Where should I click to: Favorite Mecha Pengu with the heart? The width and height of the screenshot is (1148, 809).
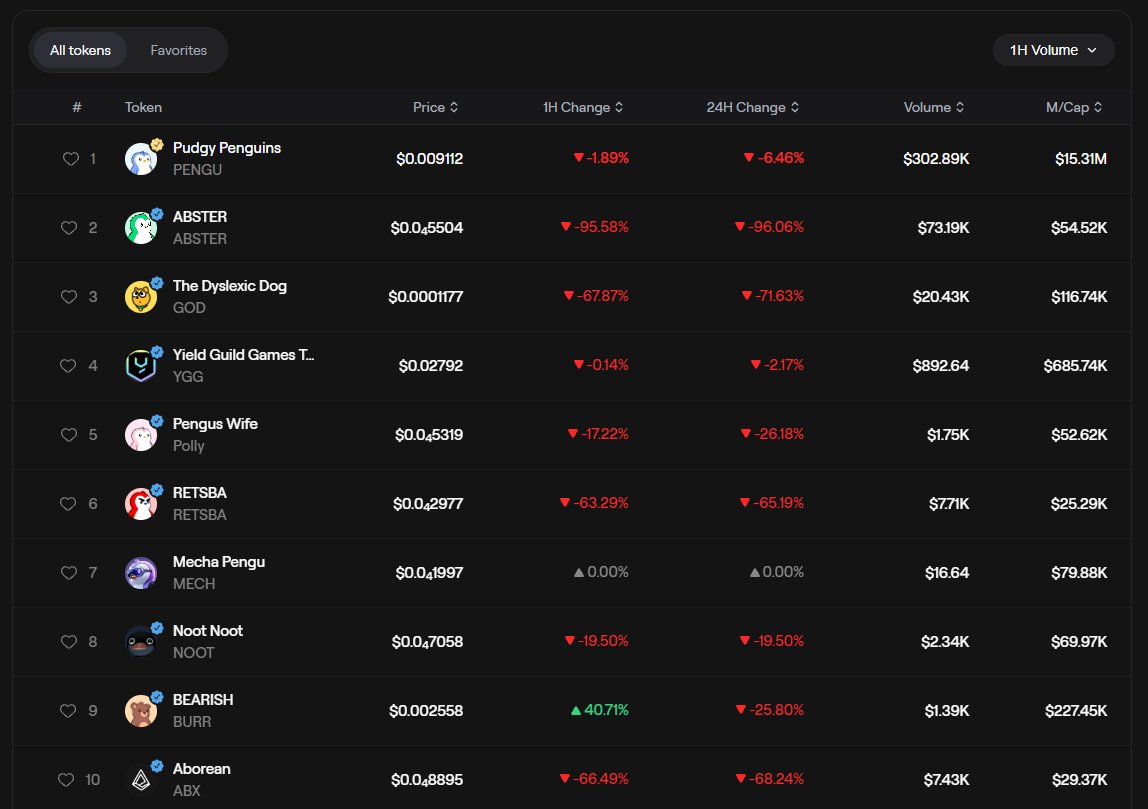click(69, 573)
